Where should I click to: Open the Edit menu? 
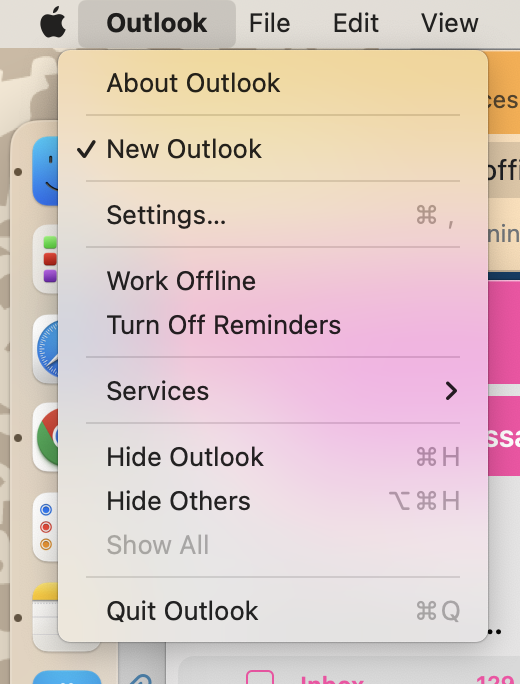356,23
